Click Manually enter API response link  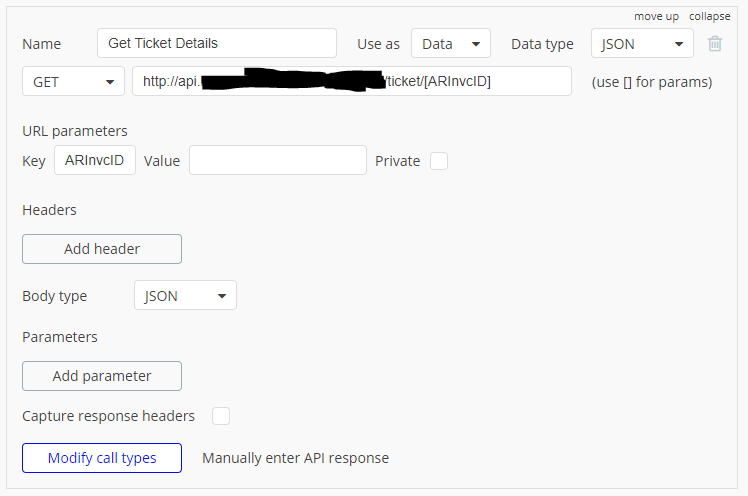[x=295, y=458]
